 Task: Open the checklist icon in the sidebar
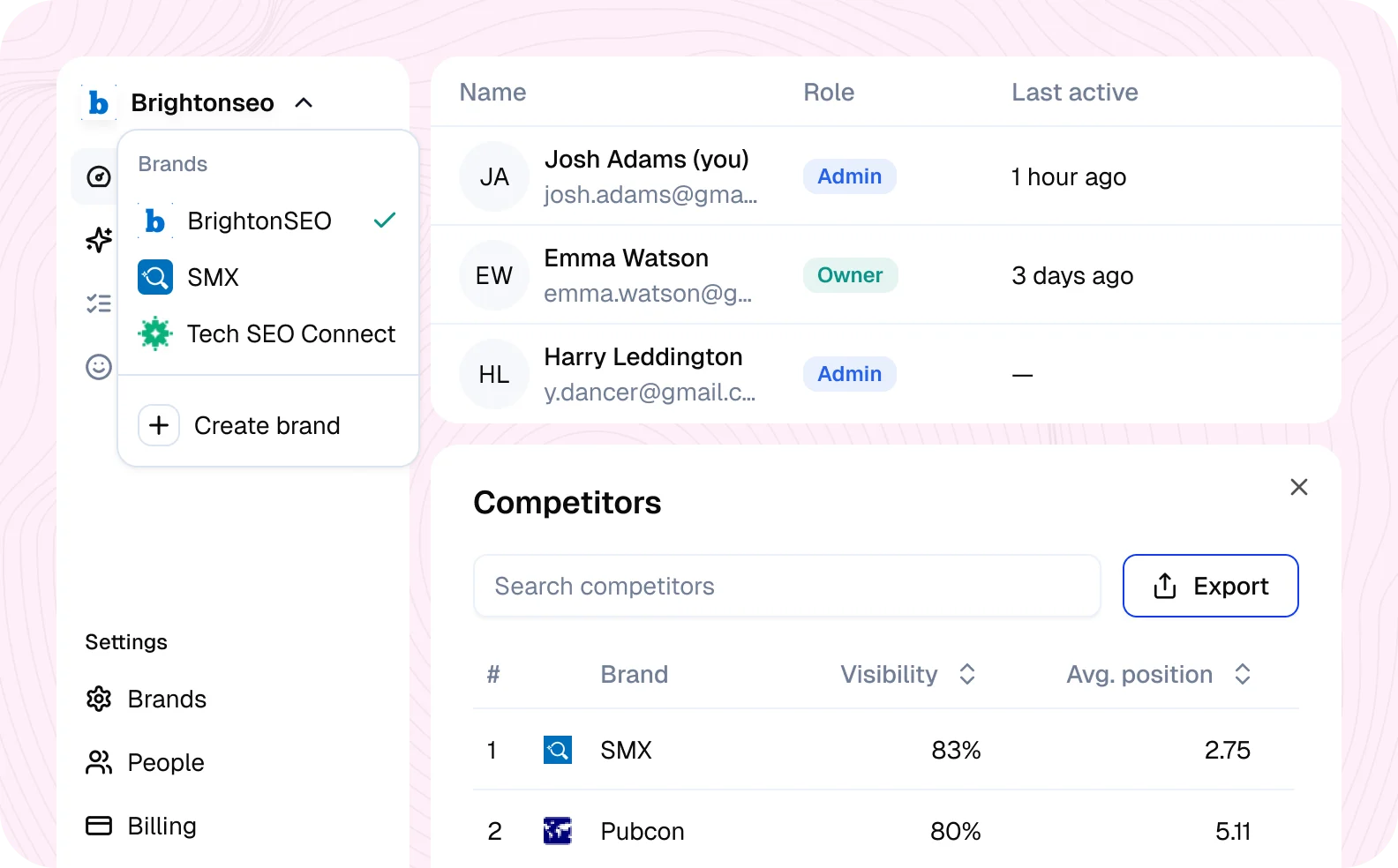click(99, 303)
